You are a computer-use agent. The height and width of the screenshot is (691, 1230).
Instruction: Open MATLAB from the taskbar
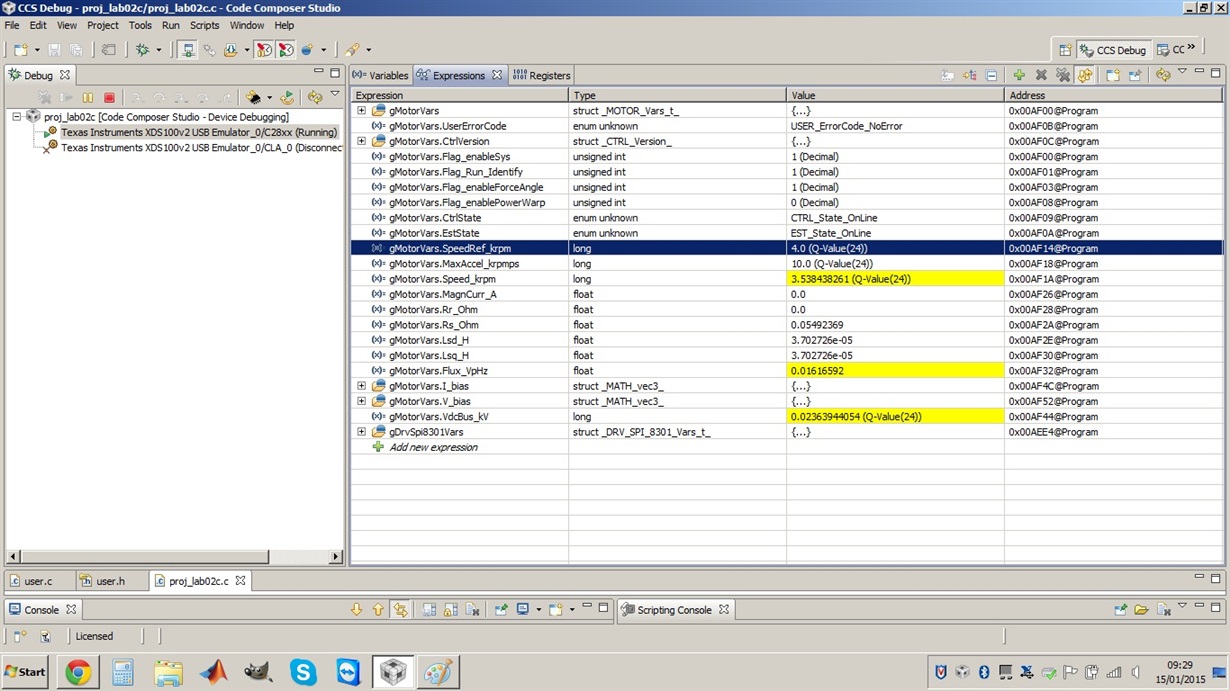pyautogui.click(x=212, y=672)
